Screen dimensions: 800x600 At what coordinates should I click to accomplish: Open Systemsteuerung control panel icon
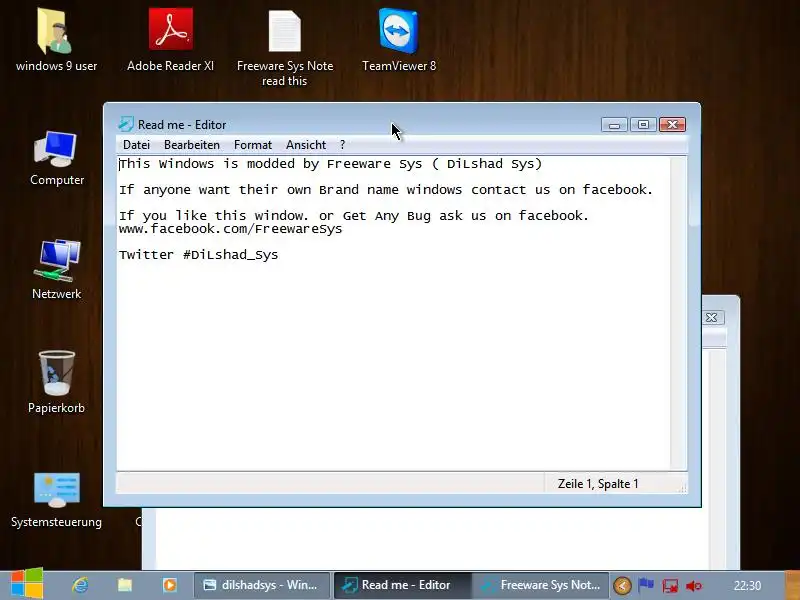(x=56, y=500)
